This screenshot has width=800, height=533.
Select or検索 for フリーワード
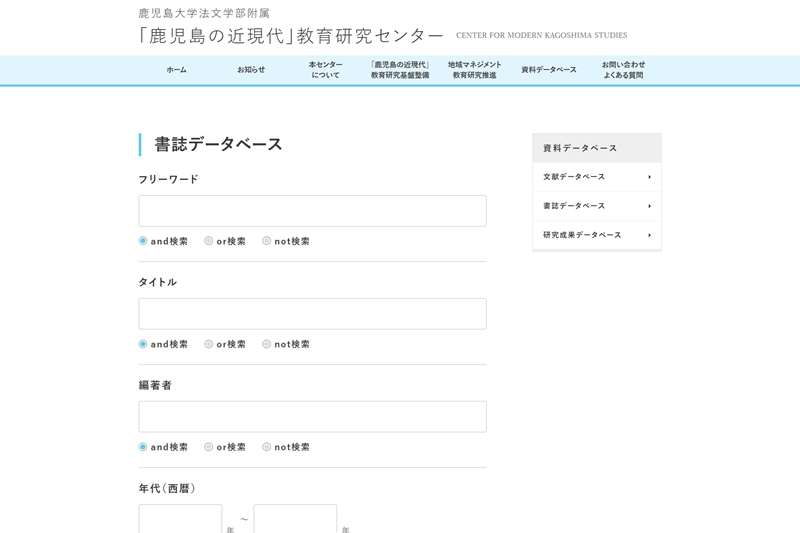click(x=209, y=241)
